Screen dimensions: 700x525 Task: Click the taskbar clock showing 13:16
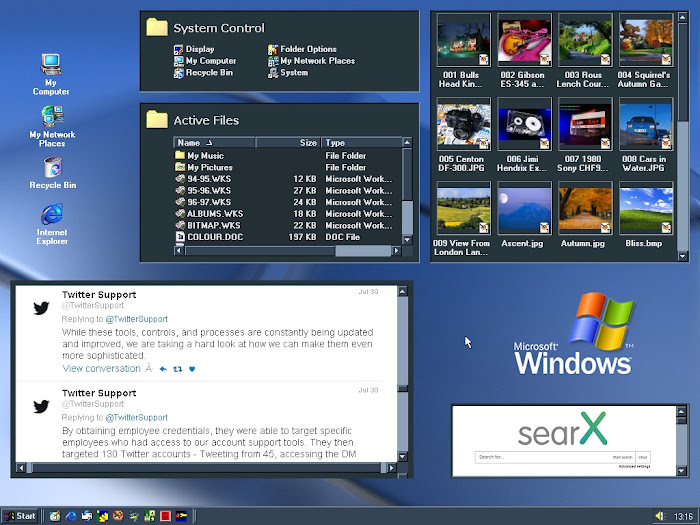683,517
